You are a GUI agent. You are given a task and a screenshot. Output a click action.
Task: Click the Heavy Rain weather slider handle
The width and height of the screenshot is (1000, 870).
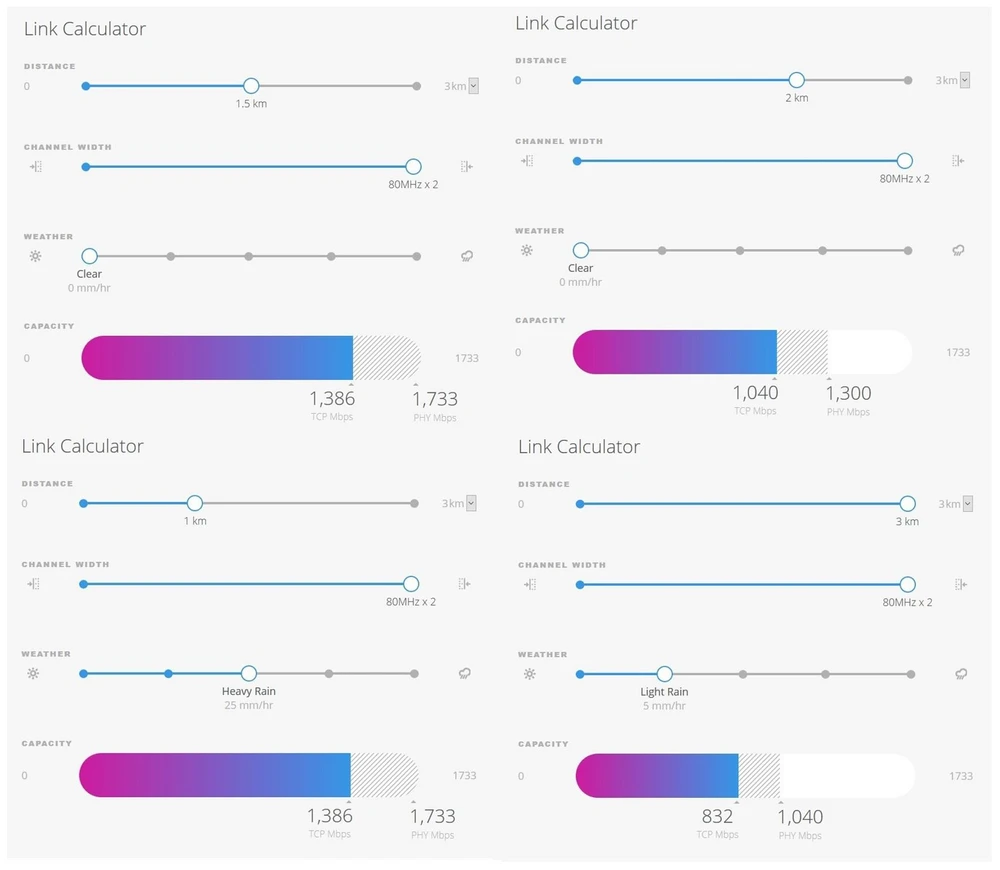pyautogui.click(x=249, y=673)
